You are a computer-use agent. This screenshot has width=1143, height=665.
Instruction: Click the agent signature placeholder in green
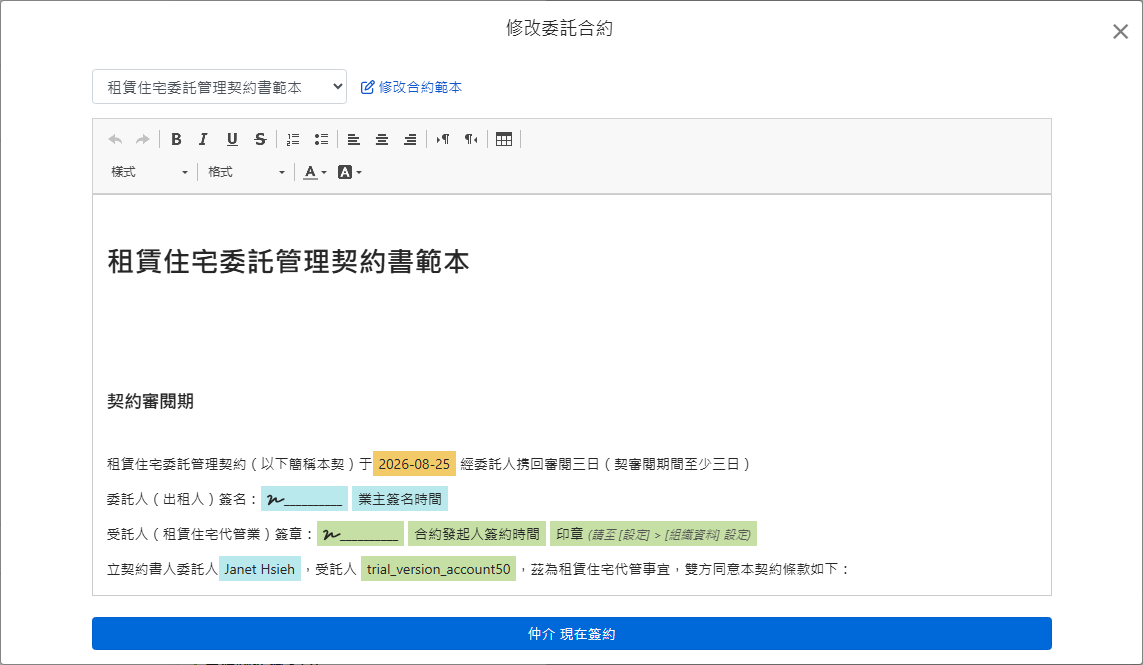pyautogui.click(x=360, y=534)
